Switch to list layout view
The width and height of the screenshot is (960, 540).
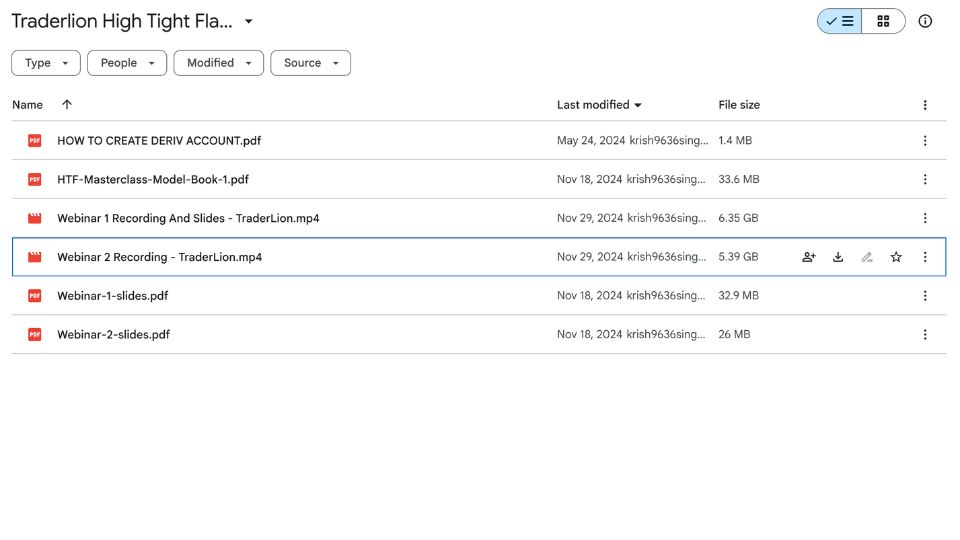[840, 21]
